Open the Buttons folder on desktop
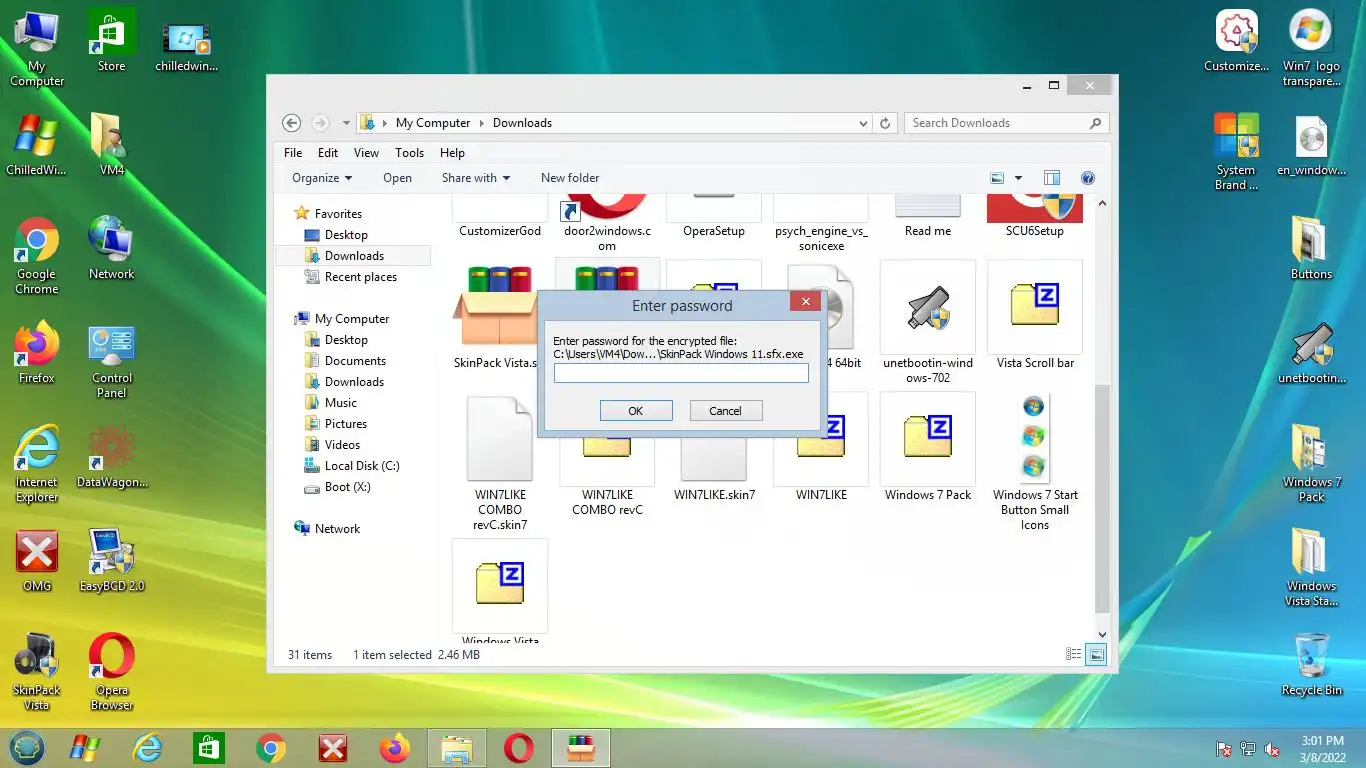 pyautogui.click(x=1311, y=248)
